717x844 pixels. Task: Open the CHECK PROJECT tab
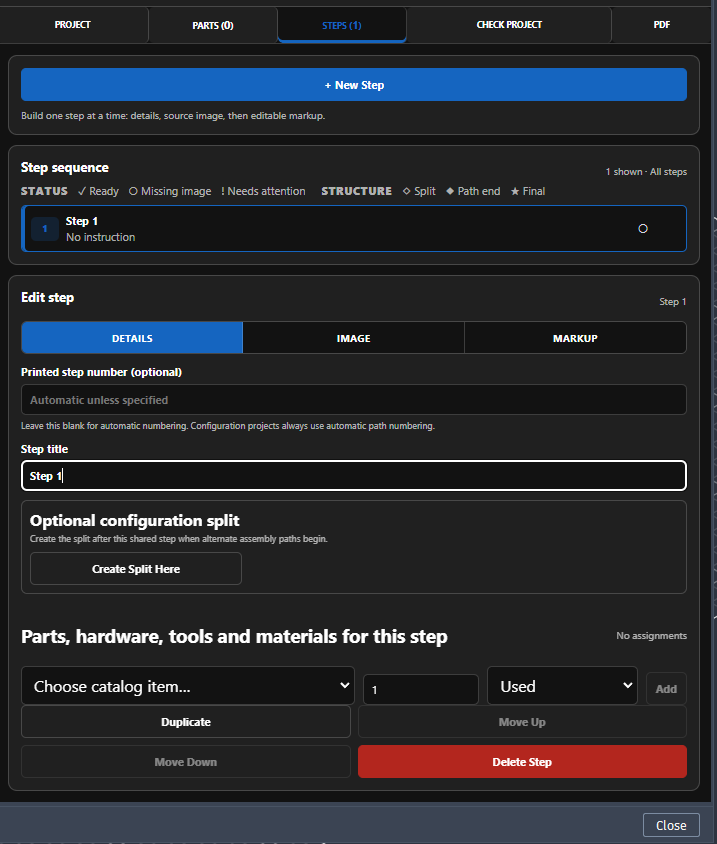point(509,25)
